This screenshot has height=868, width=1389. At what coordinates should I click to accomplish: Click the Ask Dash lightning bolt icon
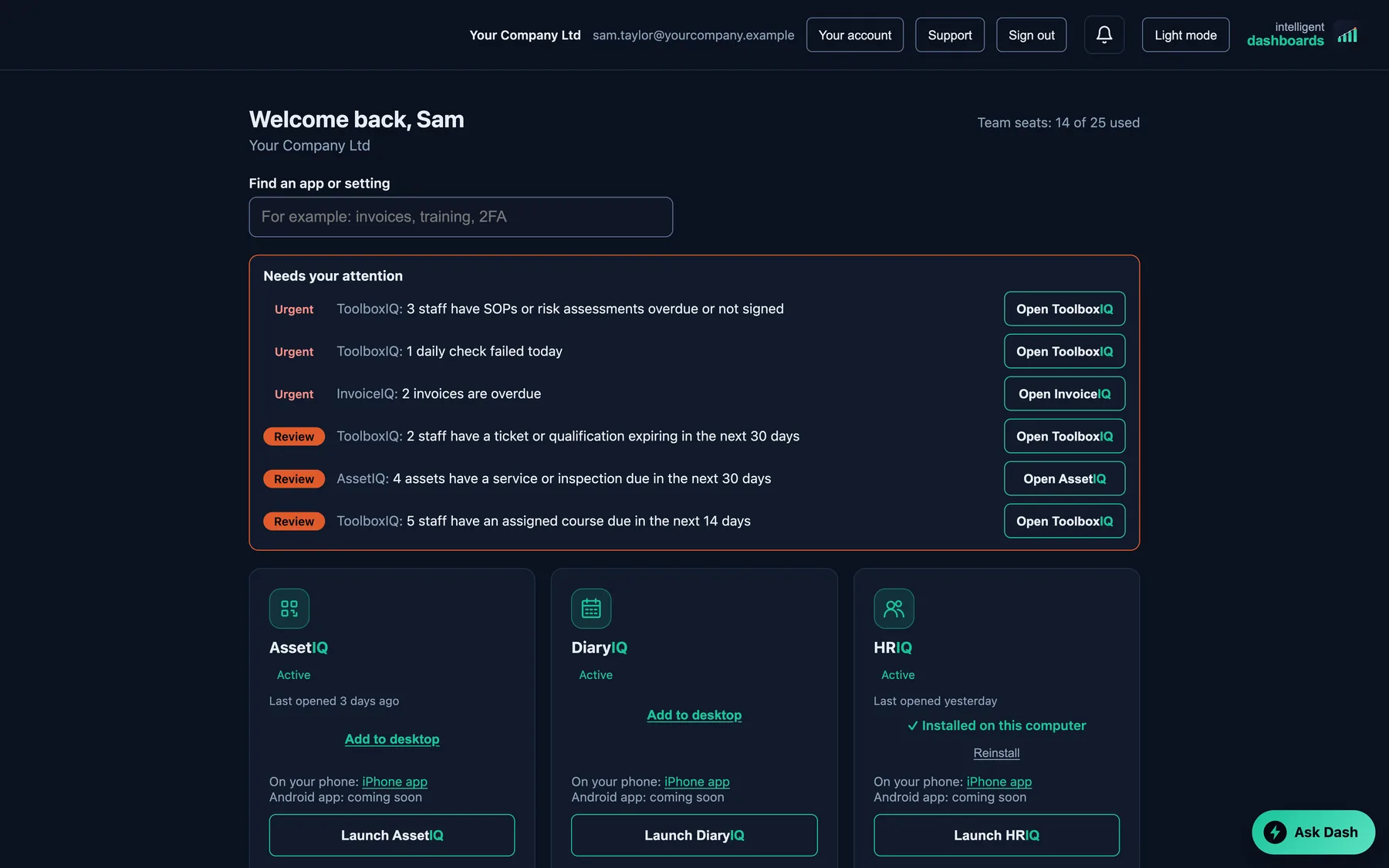[1275, 833]
